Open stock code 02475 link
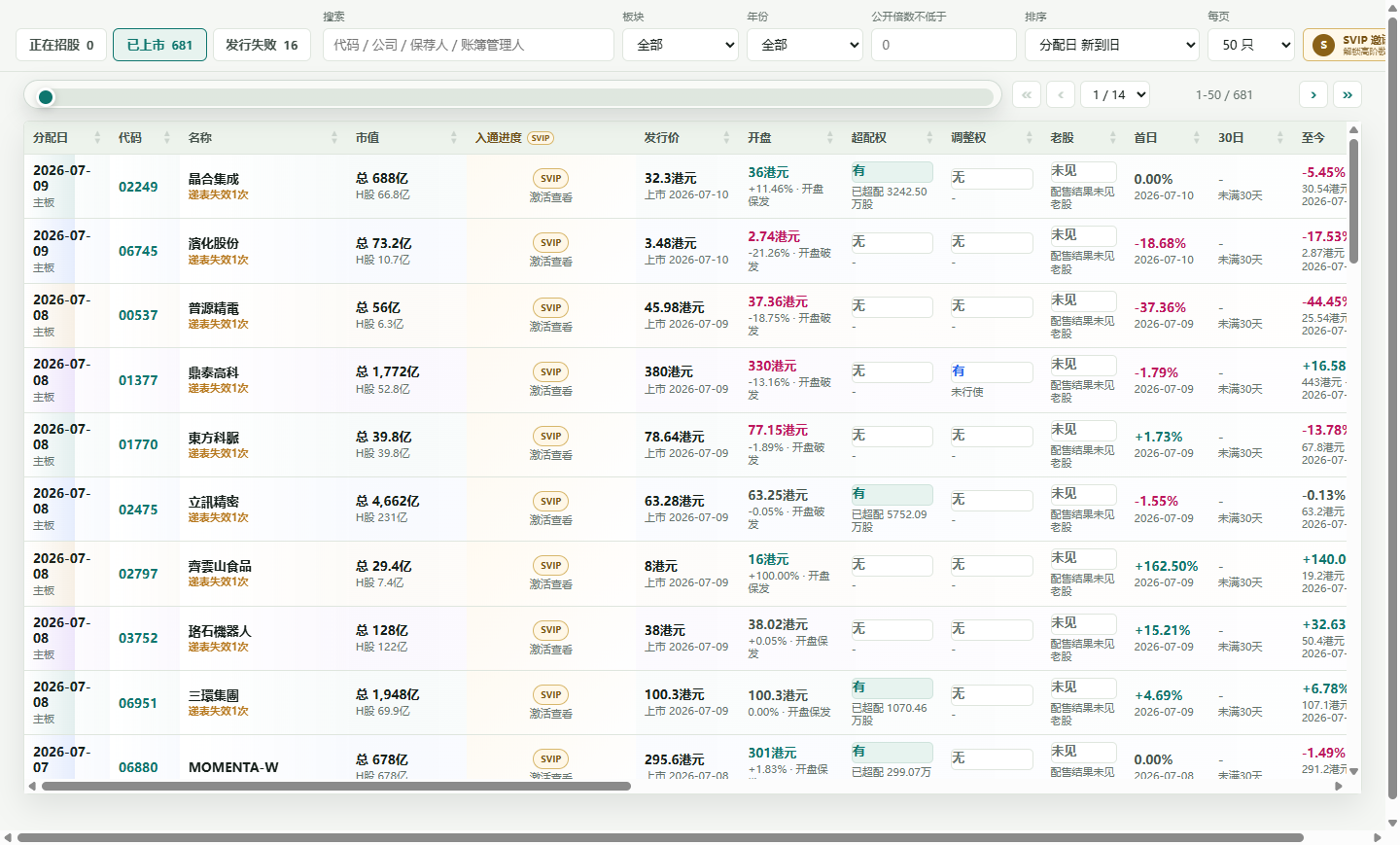 (138, 510)
